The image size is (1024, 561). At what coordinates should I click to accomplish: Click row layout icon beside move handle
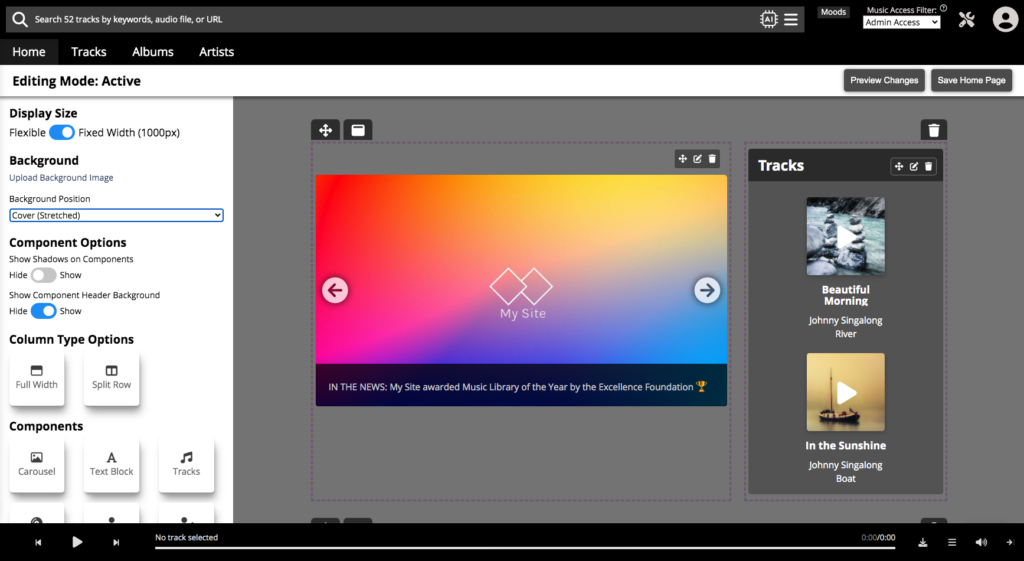(x=358, y=130)
